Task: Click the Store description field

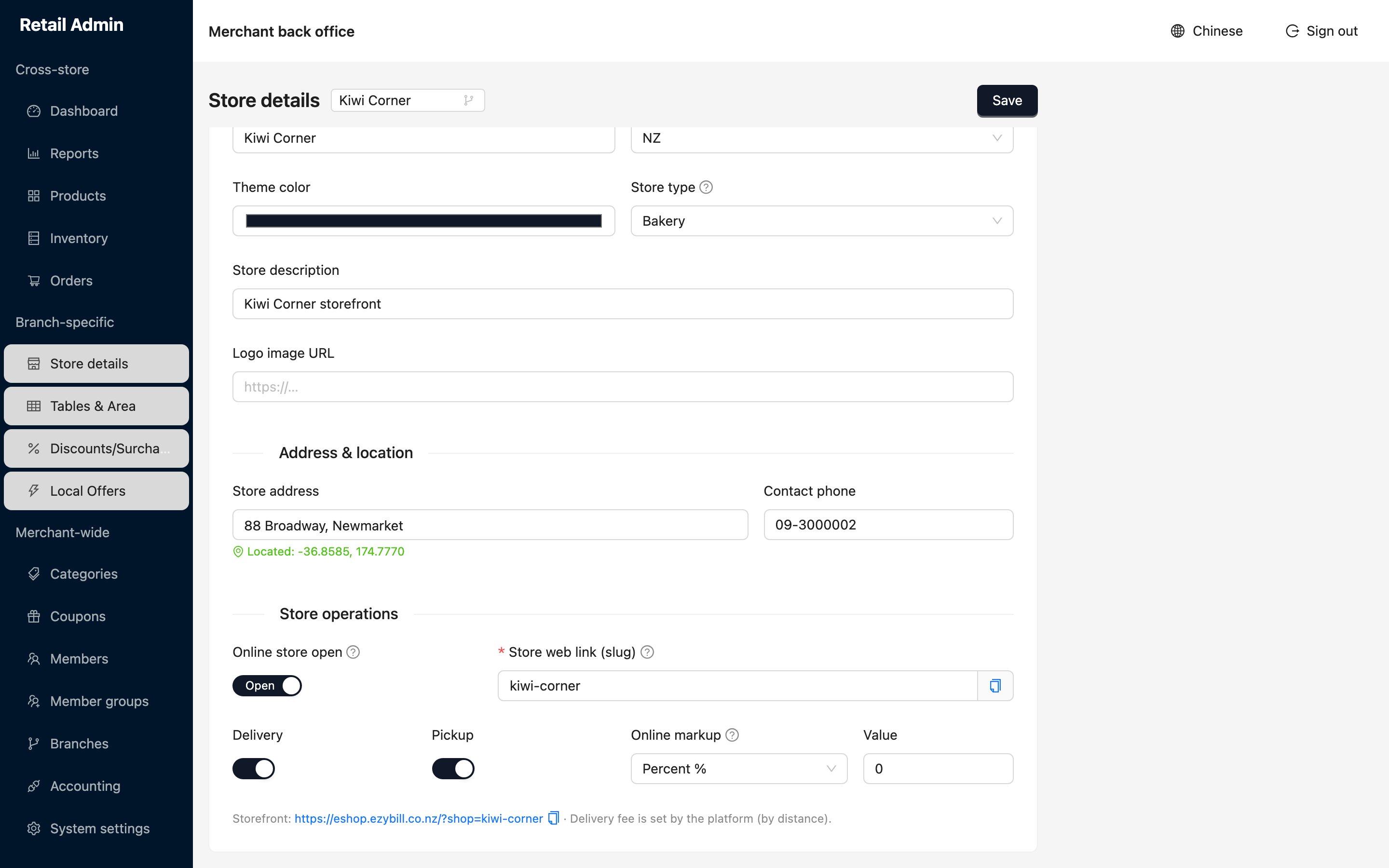Action: [x=623, y=304]
